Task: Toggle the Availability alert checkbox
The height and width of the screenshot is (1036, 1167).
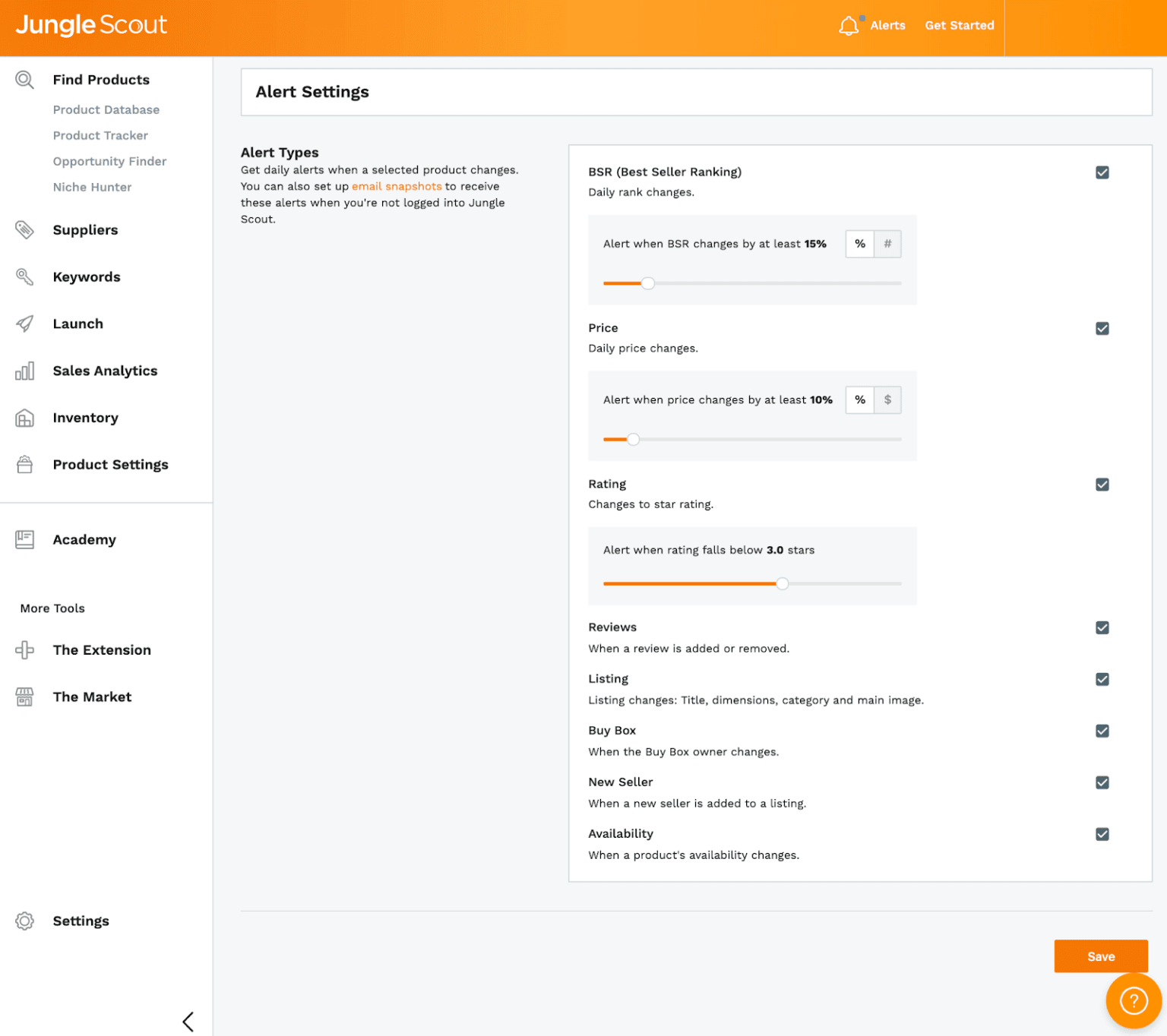Action: [x=1102, y=834]
